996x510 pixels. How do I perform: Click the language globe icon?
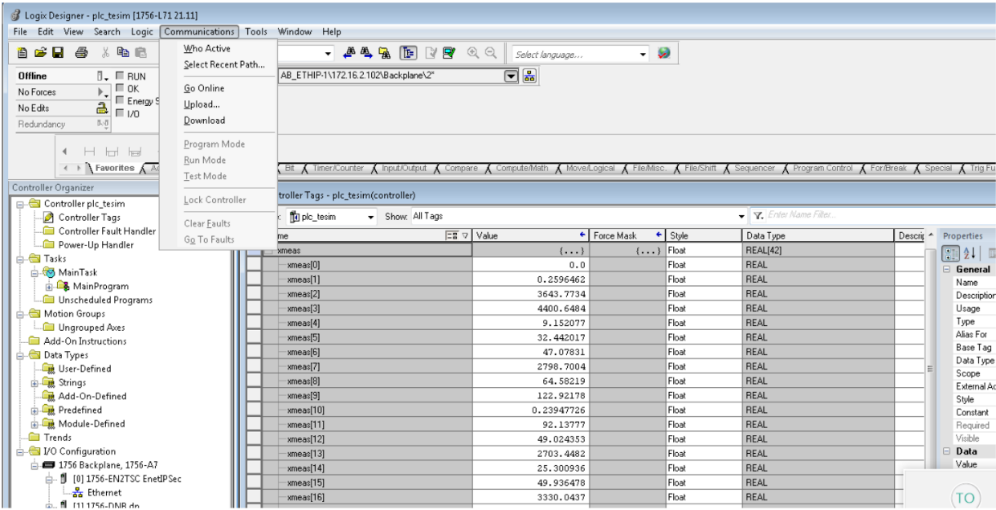664,53
